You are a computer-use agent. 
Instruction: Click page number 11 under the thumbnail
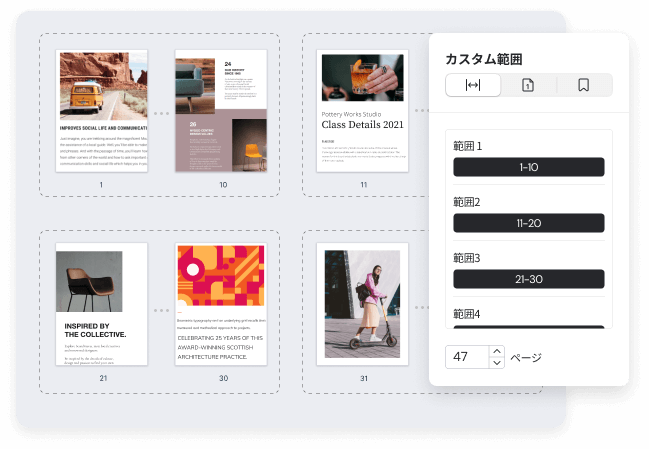(x=363, y=185)
